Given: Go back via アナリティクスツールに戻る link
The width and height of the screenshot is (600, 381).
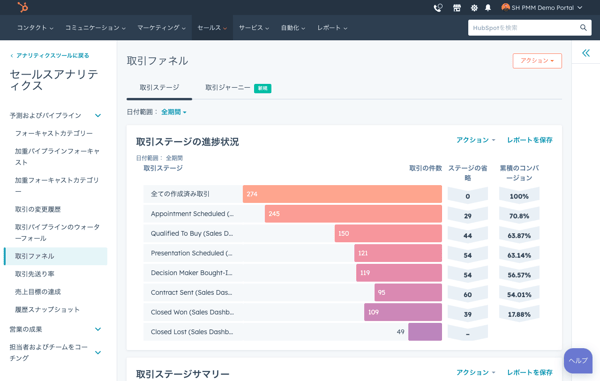Looking at the screenshot, I should click(x=50, y=55).
